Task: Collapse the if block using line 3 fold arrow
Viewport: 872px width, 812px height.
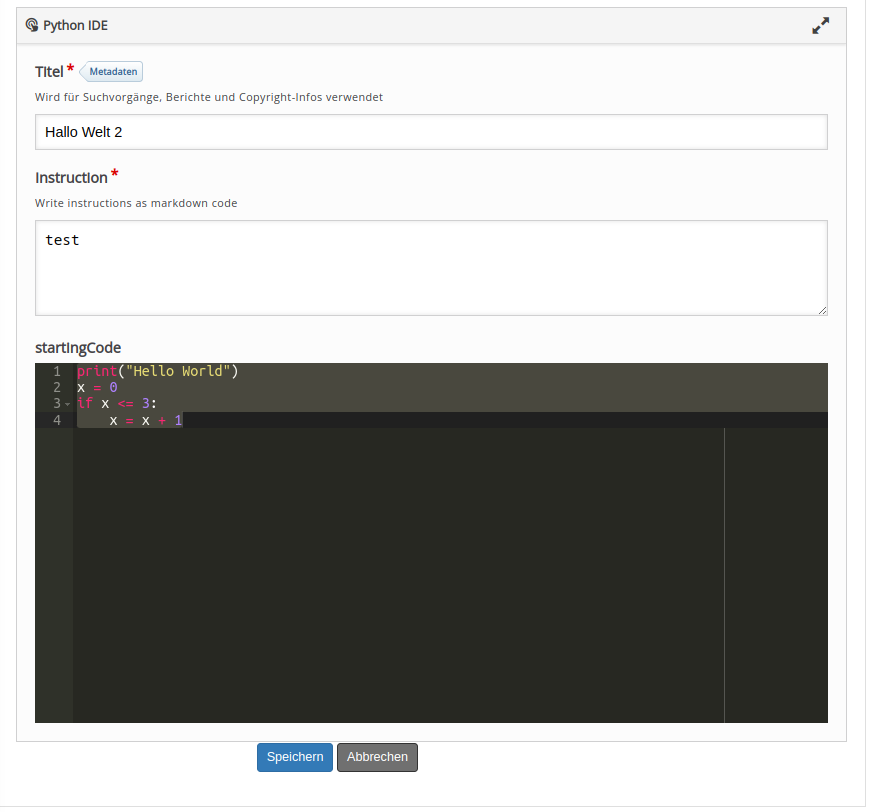Action: click(x=66, y=404)
